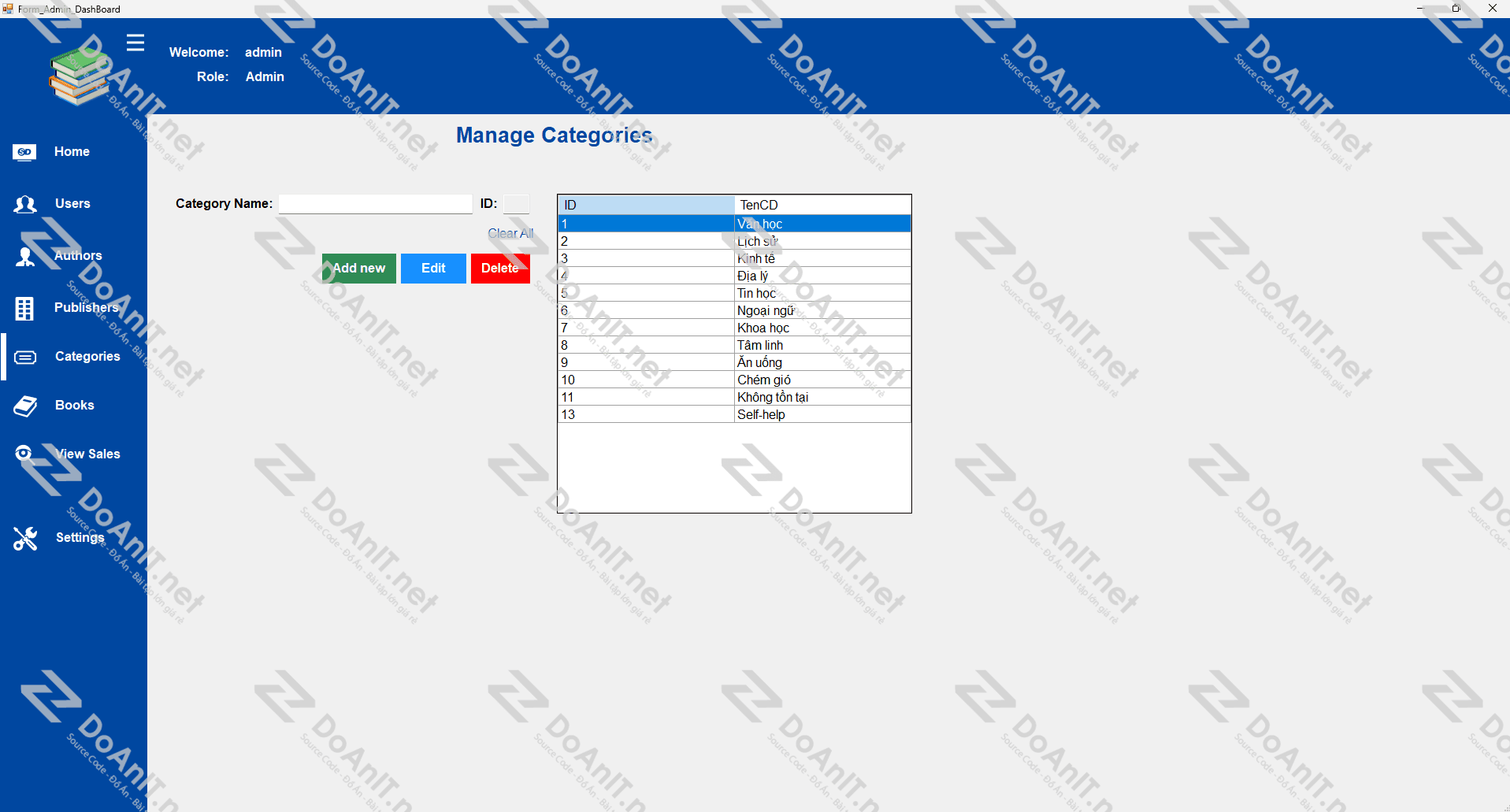The height and width of the screenshot is (812, 1510).
Task: Click the Form_Admin_DashBoard window icon
Action: pyautogui.click(x=8, y=9)
